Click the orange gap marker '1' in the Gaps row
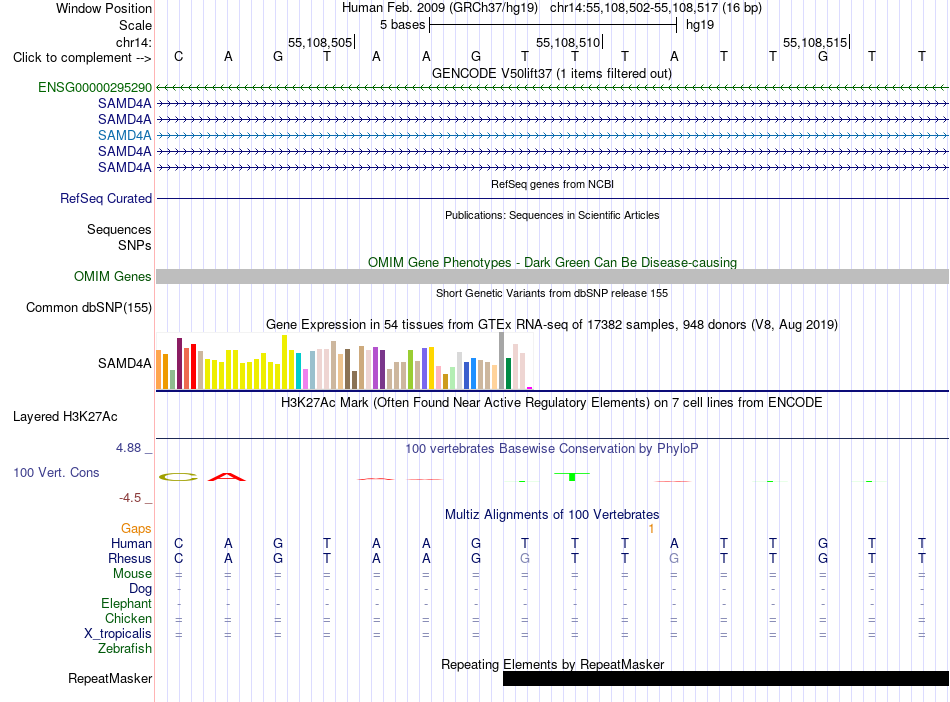This screenshot has height=702, width=950. (651, 529)
